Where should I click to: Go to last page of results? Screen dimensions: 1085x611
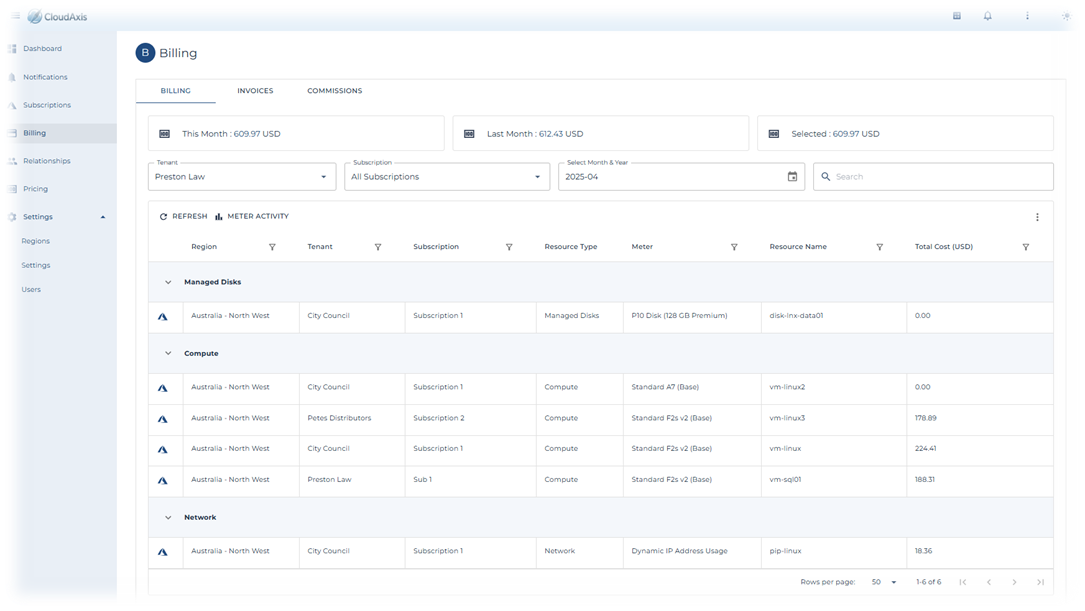click(1040, 583)
